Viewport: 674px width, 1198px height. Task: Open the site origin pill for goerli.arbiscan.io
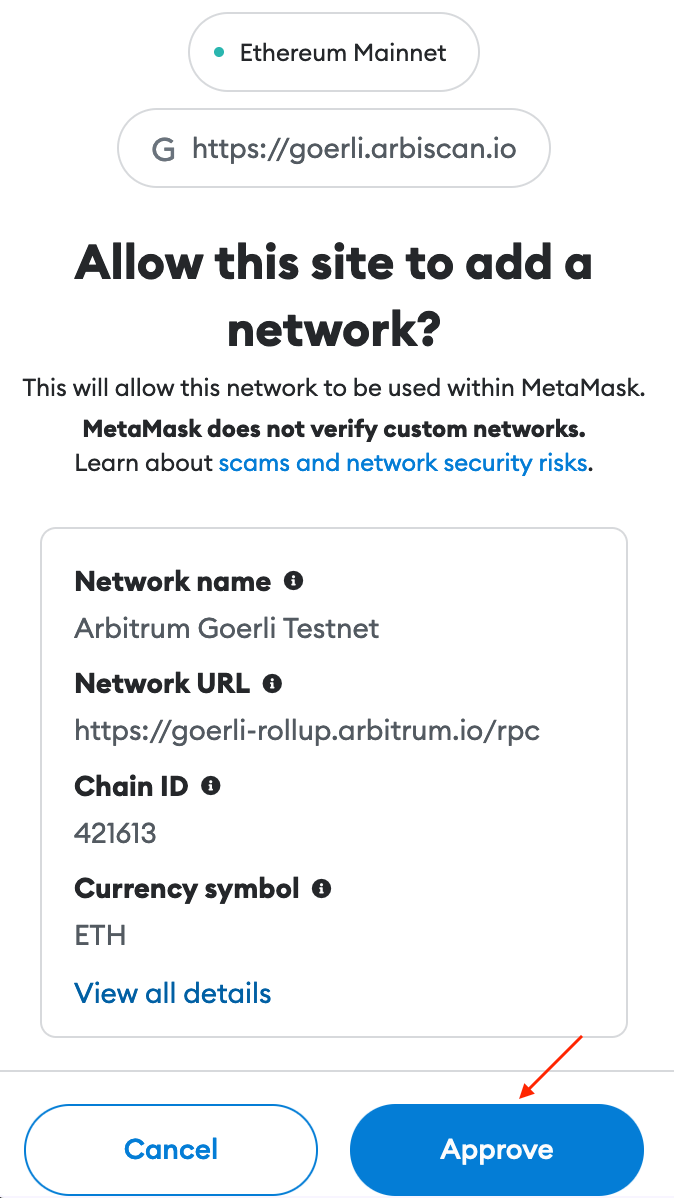click(333, 148)
